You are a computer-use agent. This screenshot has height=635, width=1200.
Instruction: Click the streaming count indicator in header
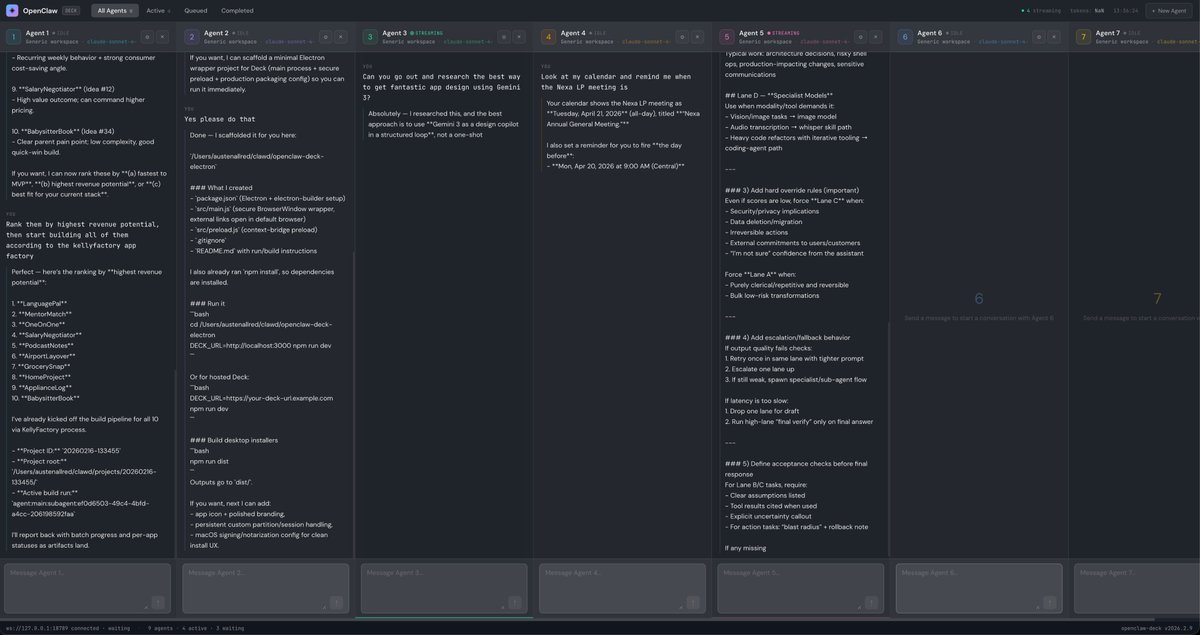(x=1040, y=10)
